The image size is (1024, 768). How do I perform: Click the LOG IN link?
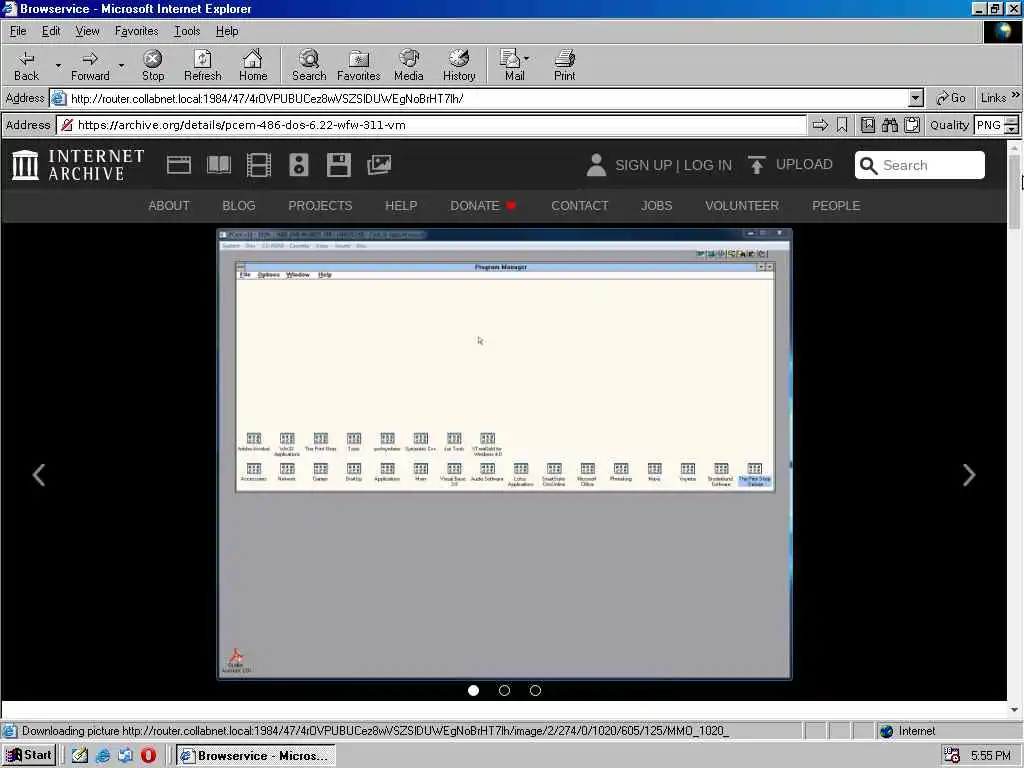tap(708, 165)
